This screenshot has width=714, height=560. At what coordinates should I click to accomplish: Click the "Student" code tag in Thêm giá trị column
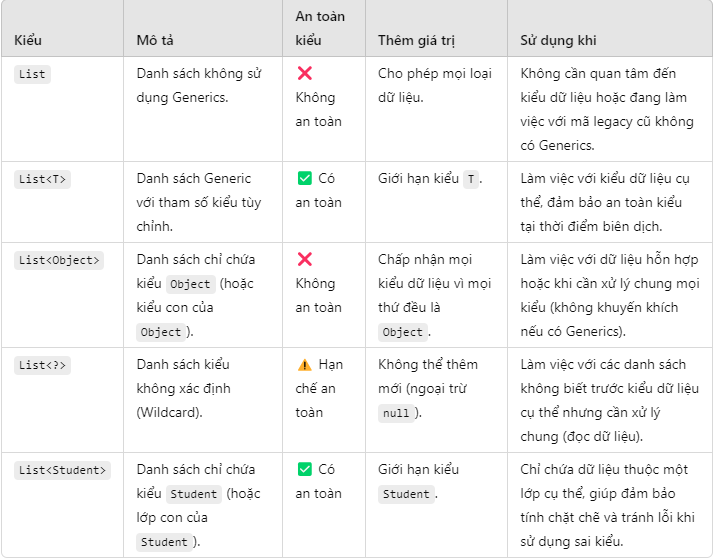pyautogui.click(x=406, y=494)
